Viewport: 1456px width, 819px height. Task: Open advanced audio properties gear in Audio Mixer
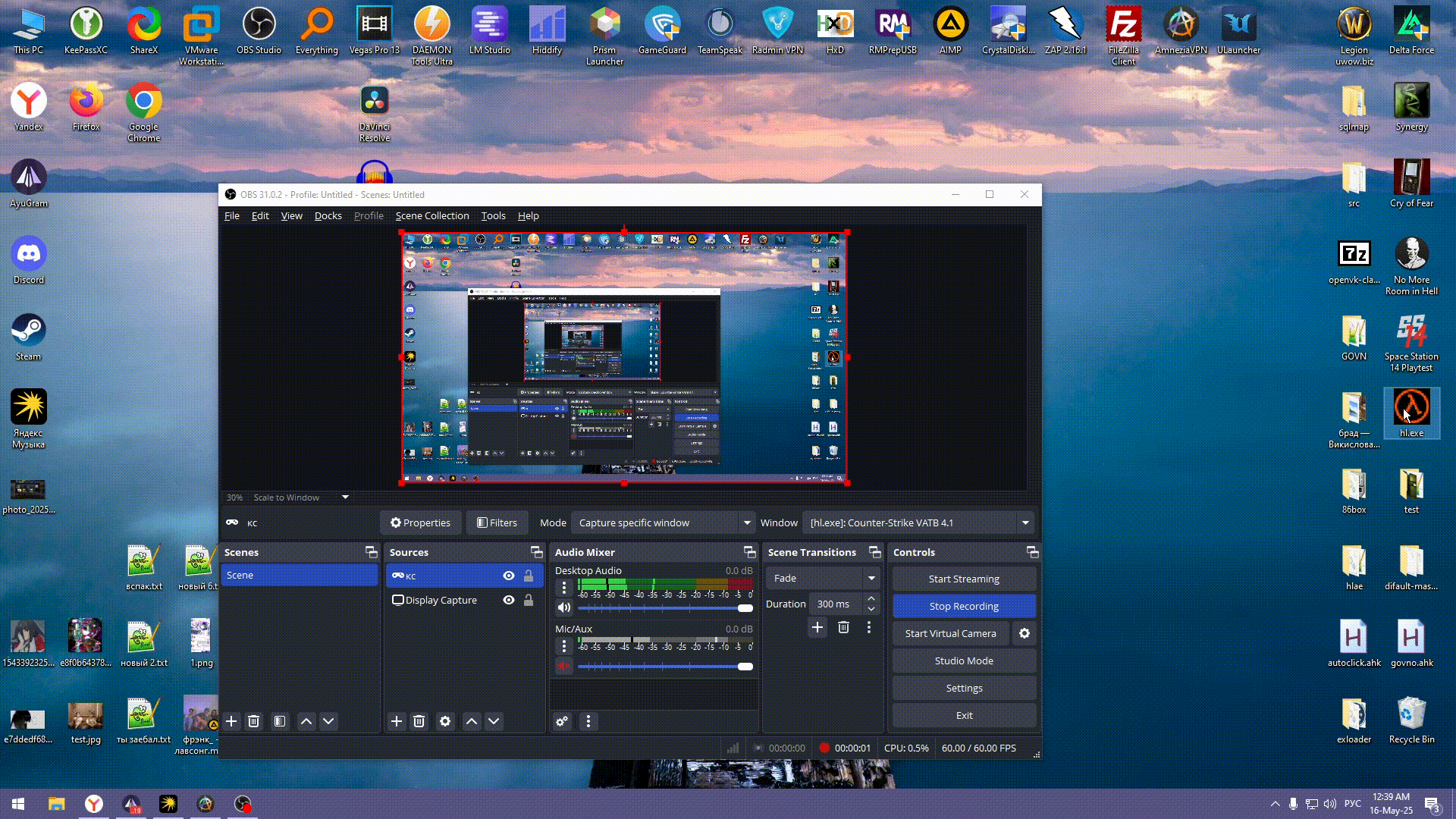[562, 721]
